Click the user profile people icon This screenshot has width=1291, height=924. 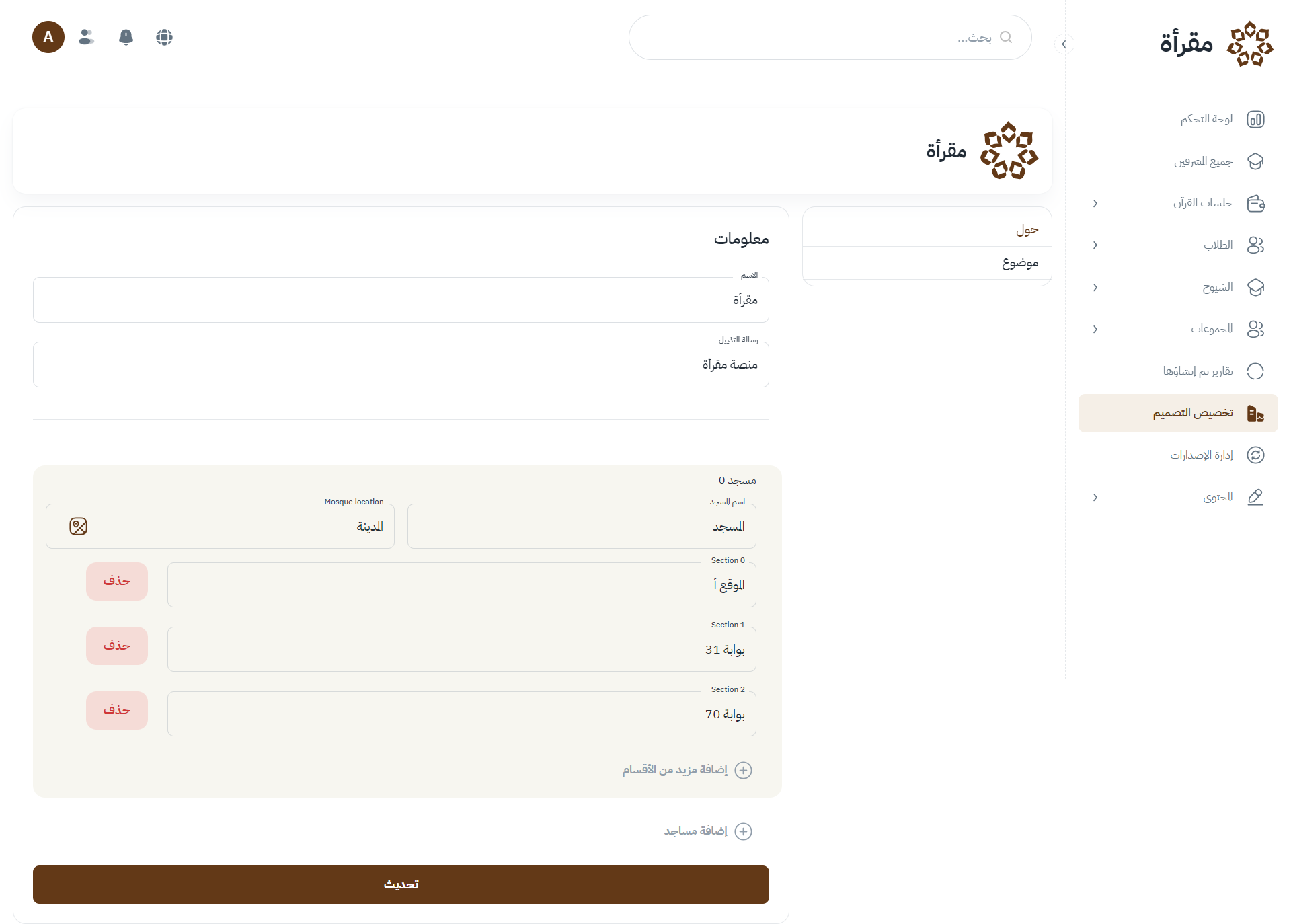pyautogui.click(x=86, y=37)
